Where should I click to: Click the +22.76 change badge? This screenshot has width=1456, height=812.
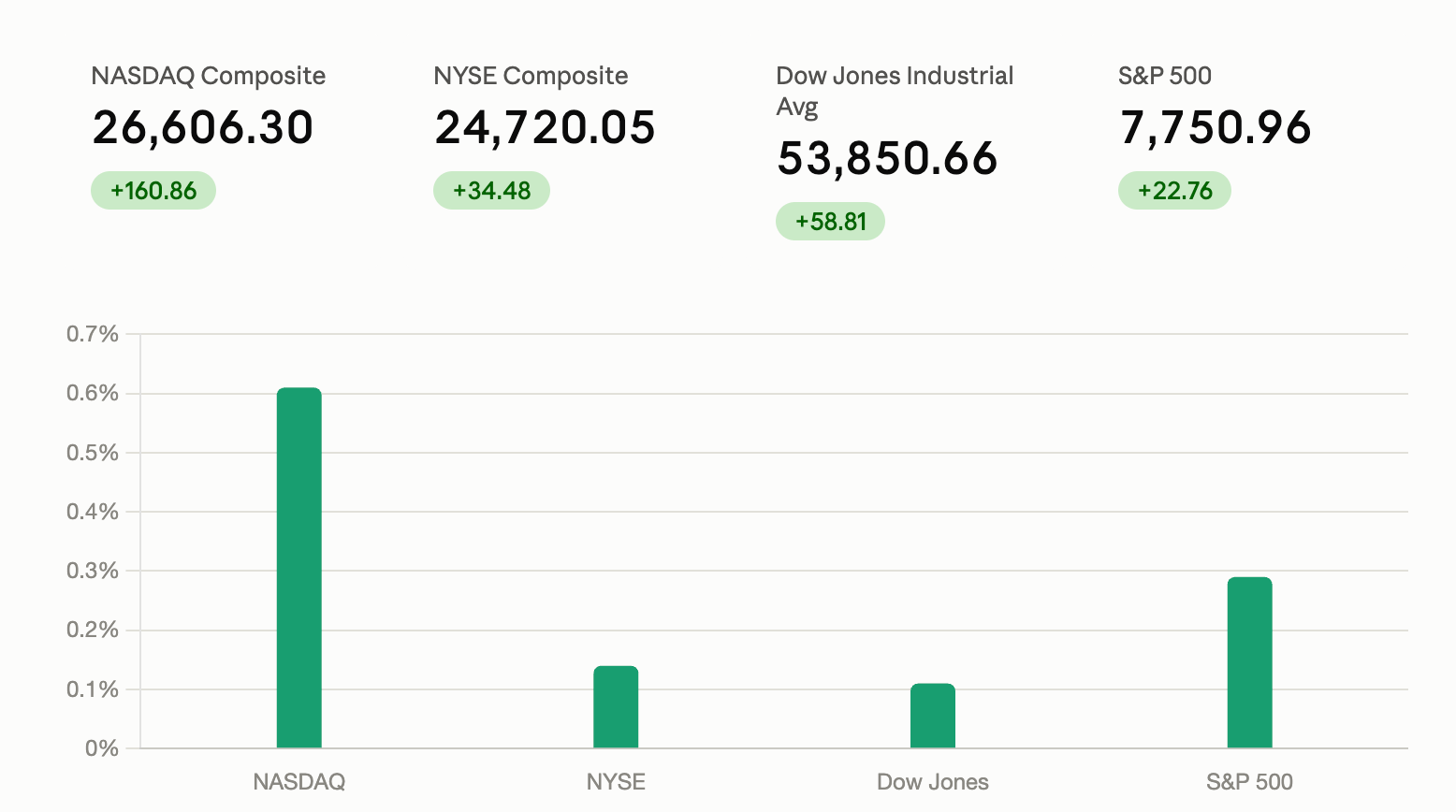[x=1174, y=191]
